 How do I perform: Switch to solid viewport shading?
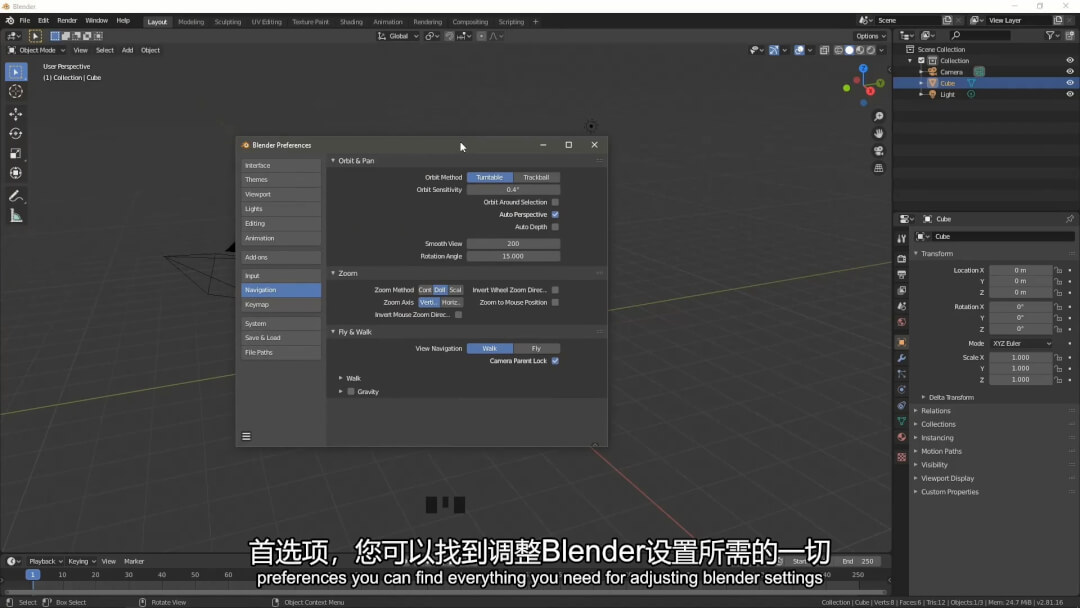tap(849, 50)
